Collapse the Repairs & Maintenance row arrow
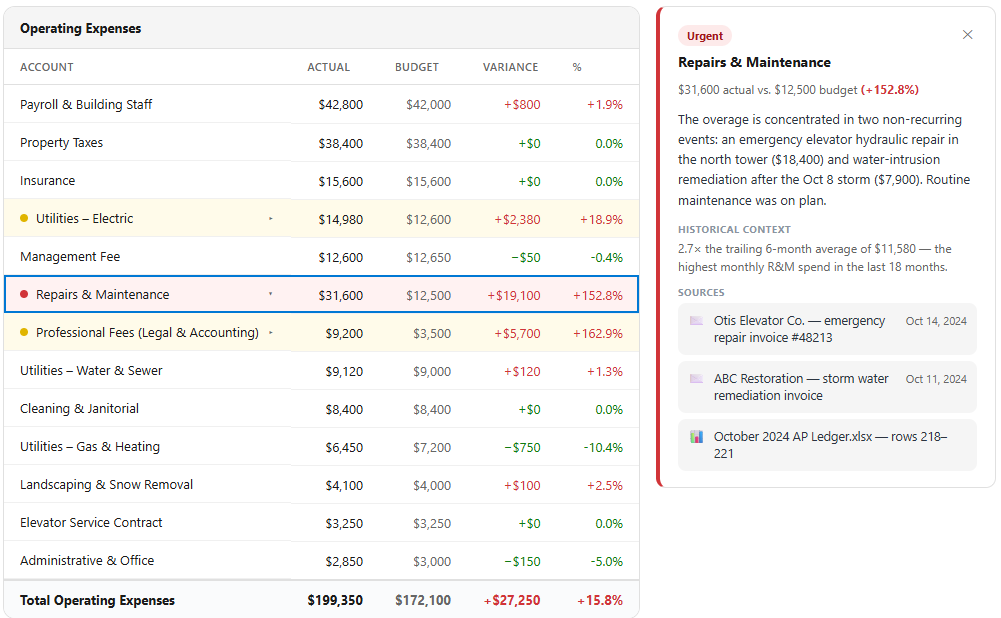Viewport: 1001px width, 618px height. tap(271, 294)
